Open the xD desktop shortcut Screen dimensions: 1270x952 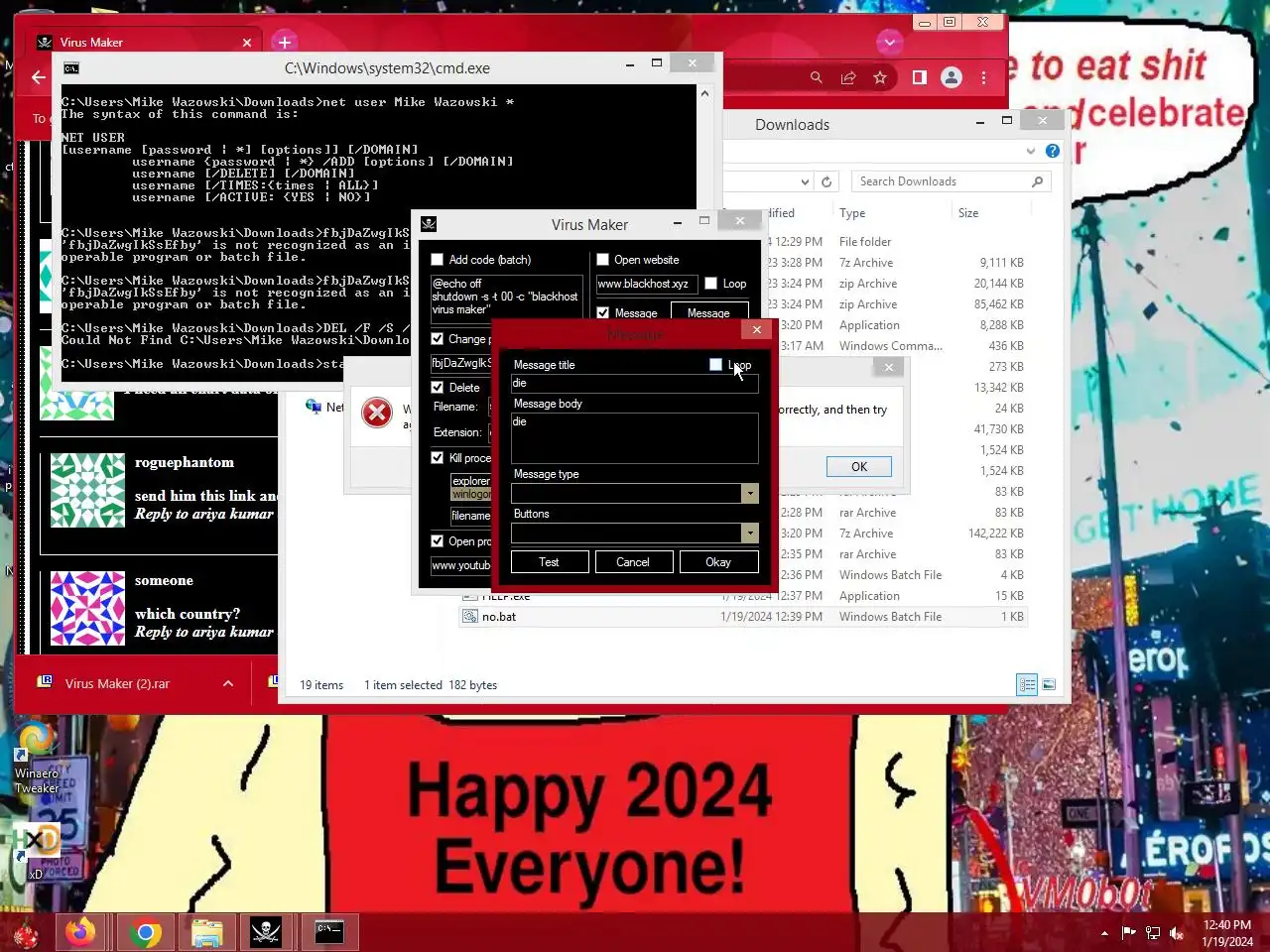tap(37, 851)
